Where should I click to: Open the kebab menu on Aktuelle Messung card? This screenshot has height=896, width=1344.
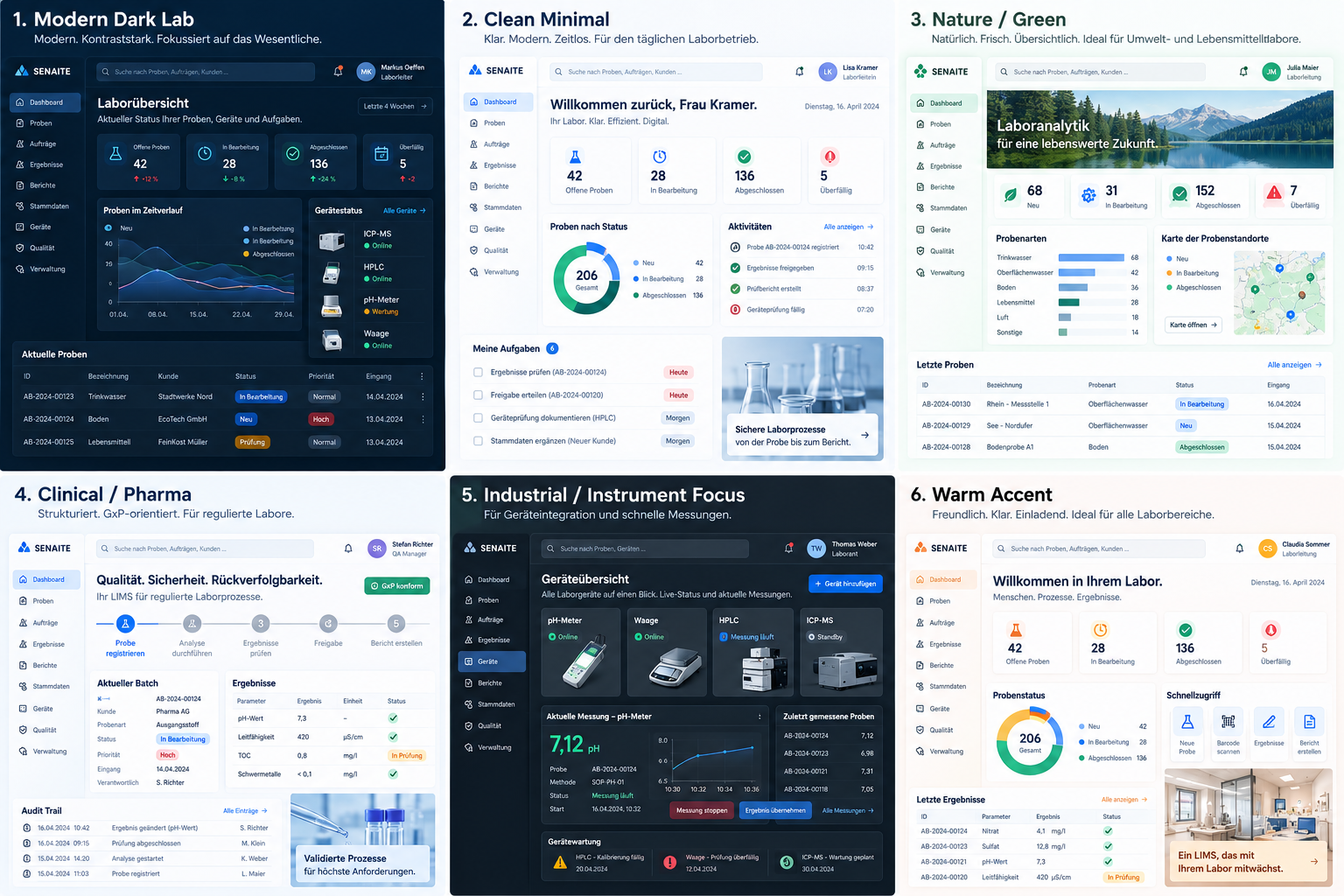759,717
